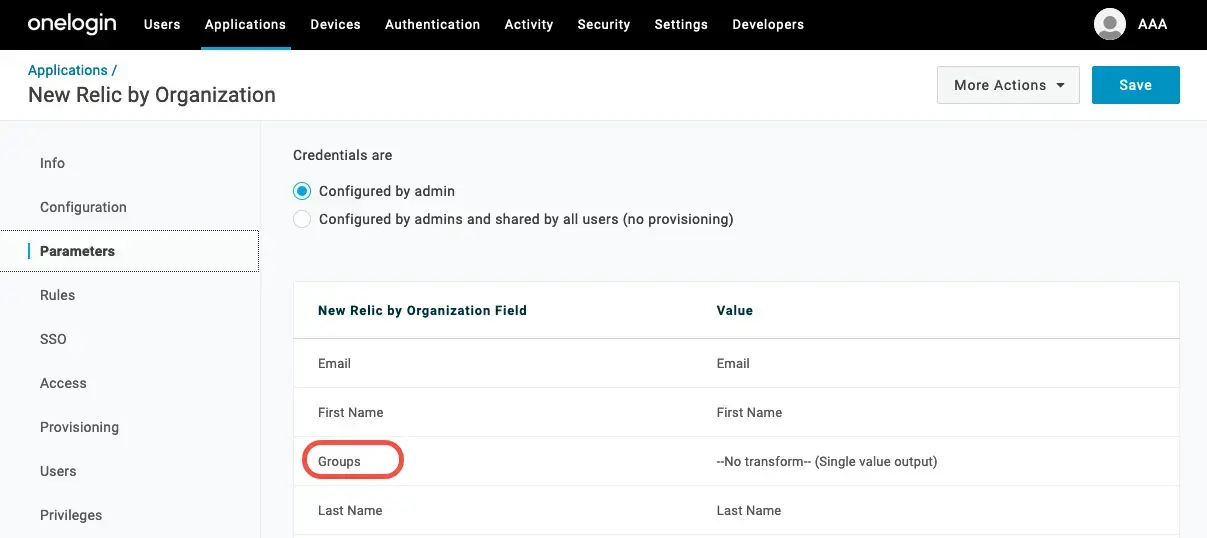Viewport: 1207px width, 538px height.
Task: Click the Email field row
Action: [334, 363]
